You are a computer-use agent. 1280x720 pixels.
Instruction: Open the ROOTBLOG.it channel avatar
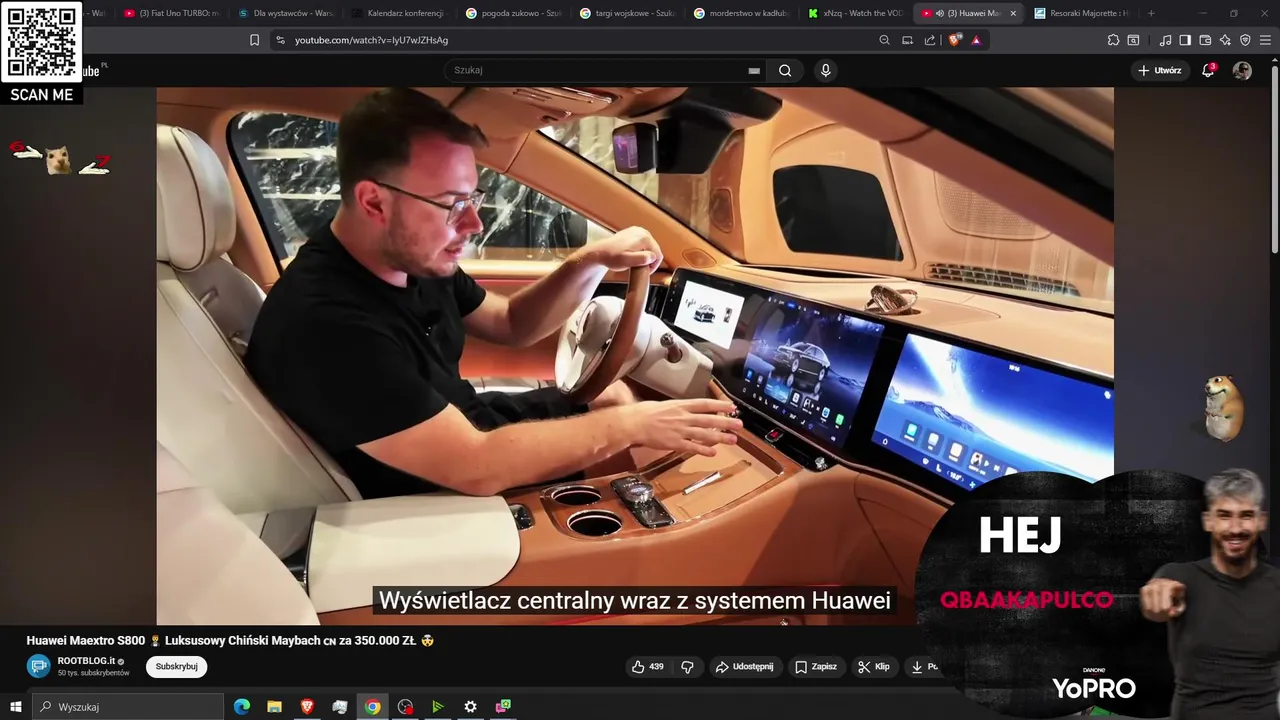click(x=38, y=666)
